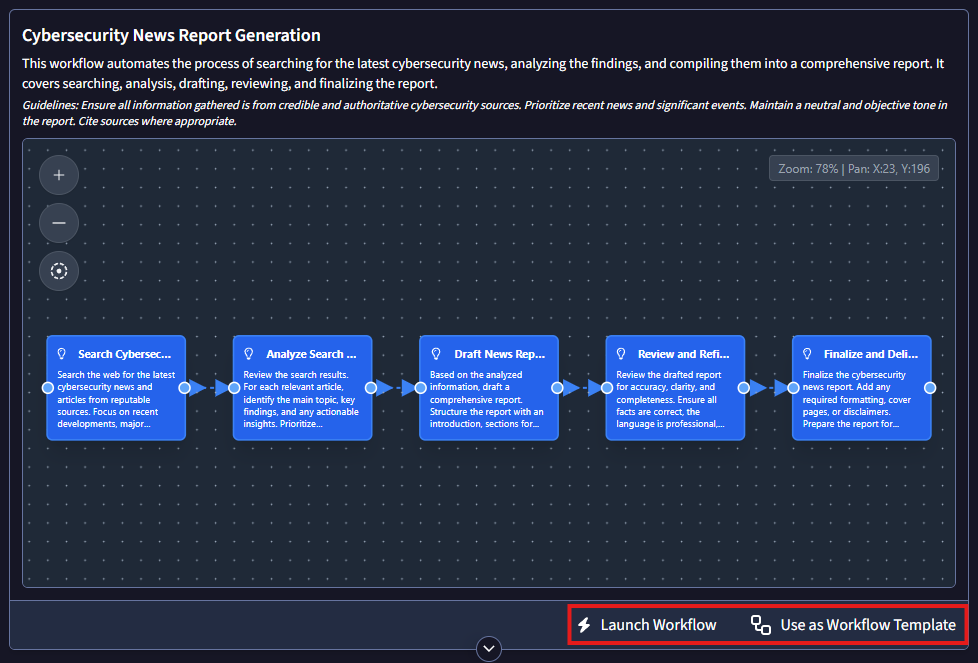Click input port of Search Cybersecurity node
Image resolution: width=978 pixels, height=663 pixels.
click(x=47, y=388)
